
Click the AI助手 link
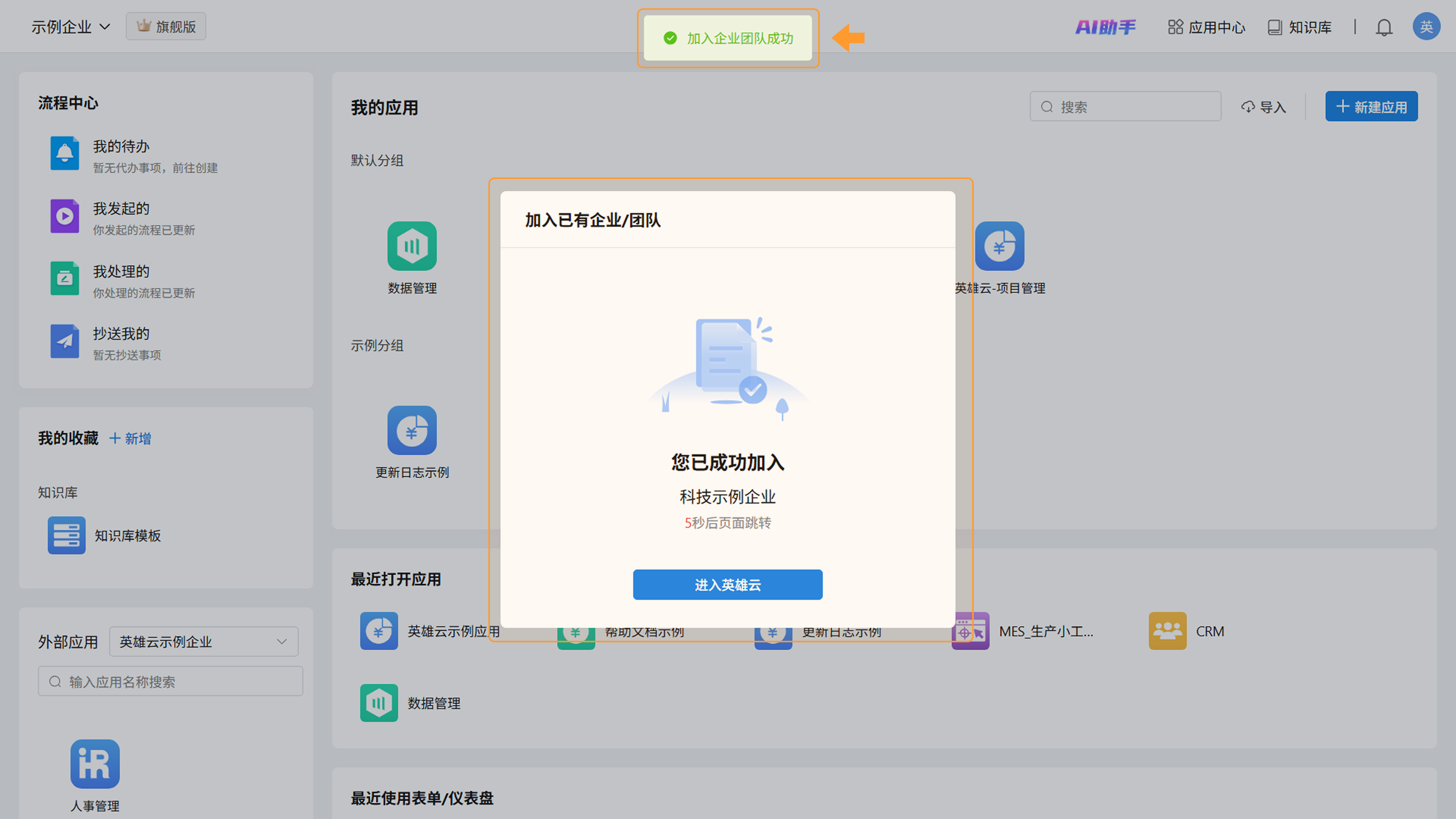[1105, 27]
